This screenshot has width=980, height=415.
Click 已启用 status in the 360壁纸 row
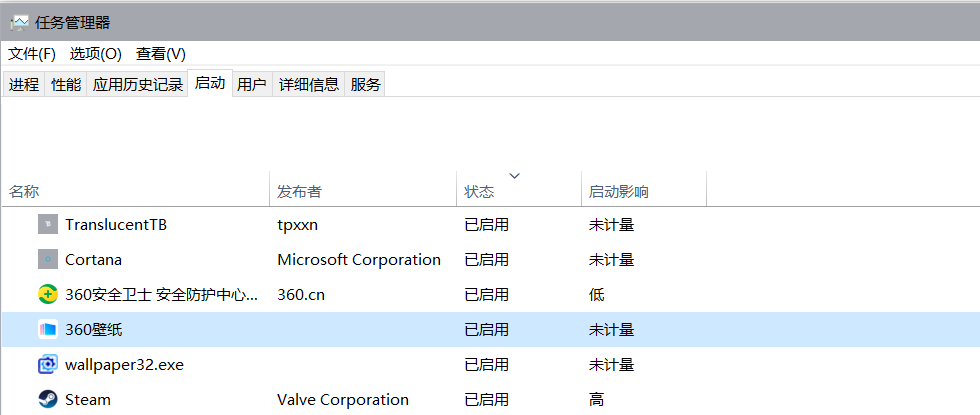pyautogui.click(x=486, y=329)
